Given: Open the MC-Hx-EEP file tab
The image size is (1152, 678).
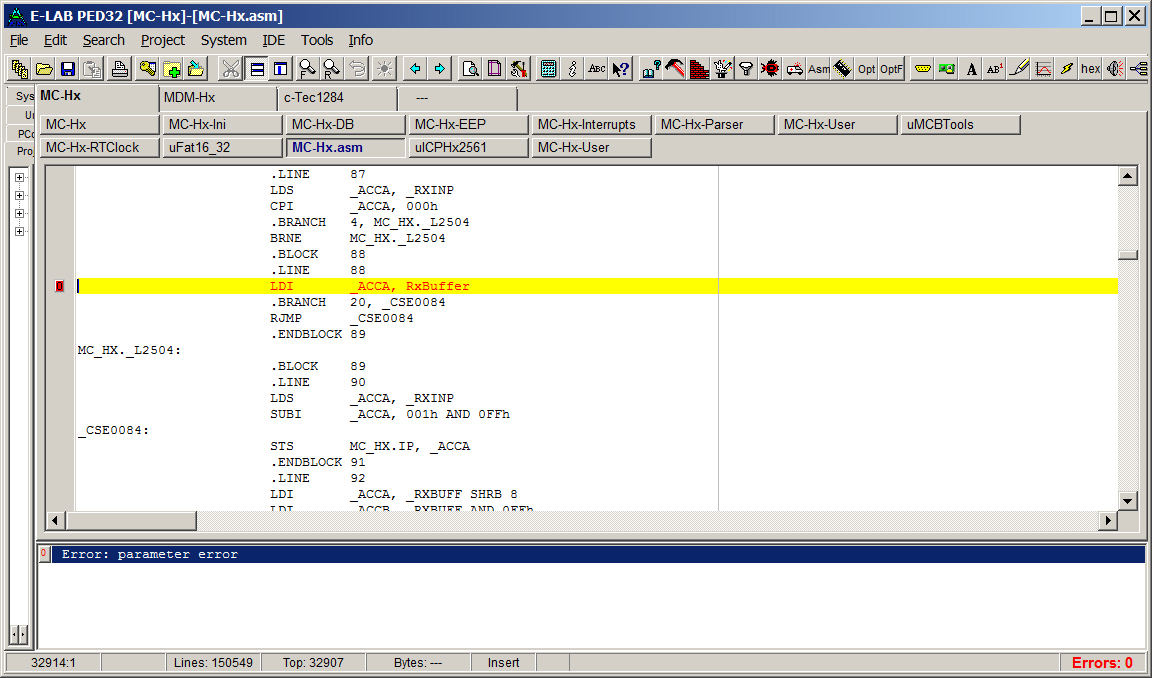Looking at the screenshot, I should tap(469, 125).
